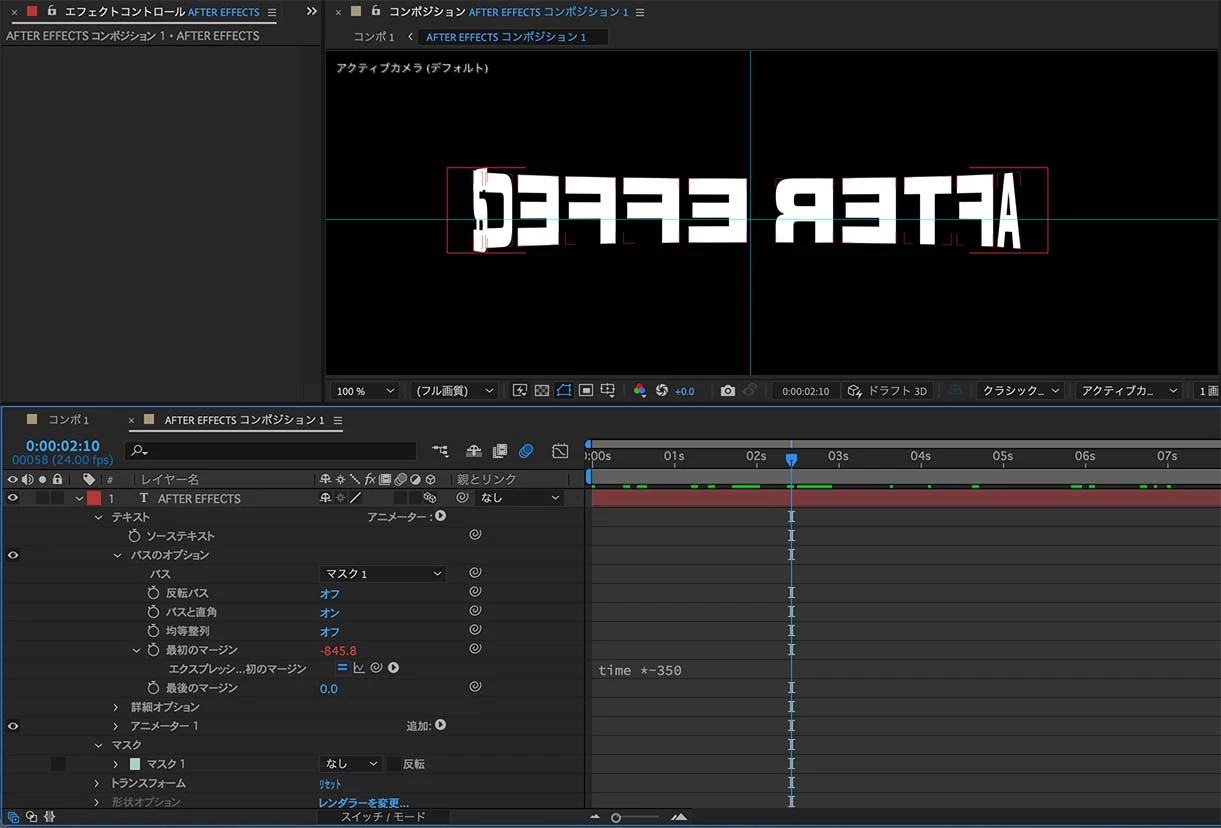The image size is (1221, 828).
Task: Click stopwatch for 最後のマージン
Action: pyautogui.click(x=153, y=688)
